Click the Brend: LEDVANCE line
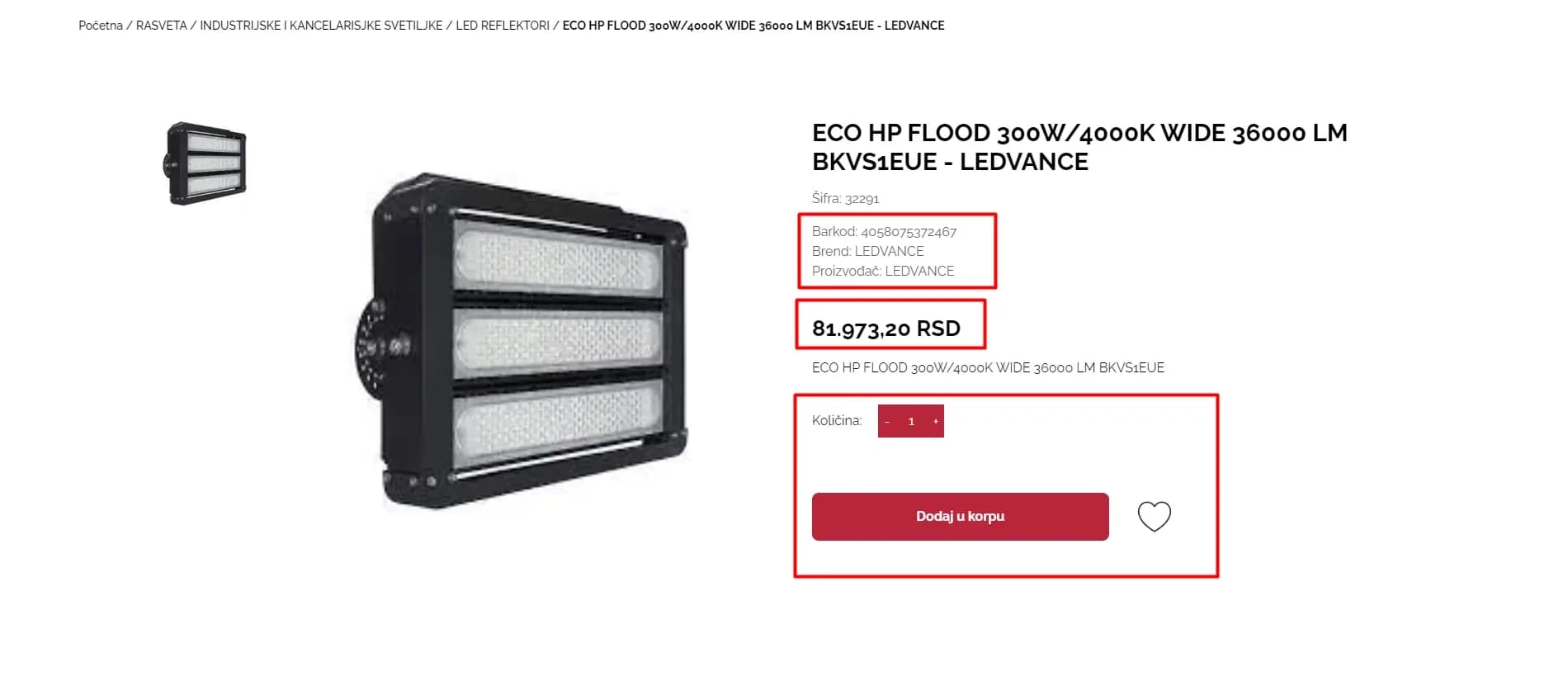 click(867, 251)
